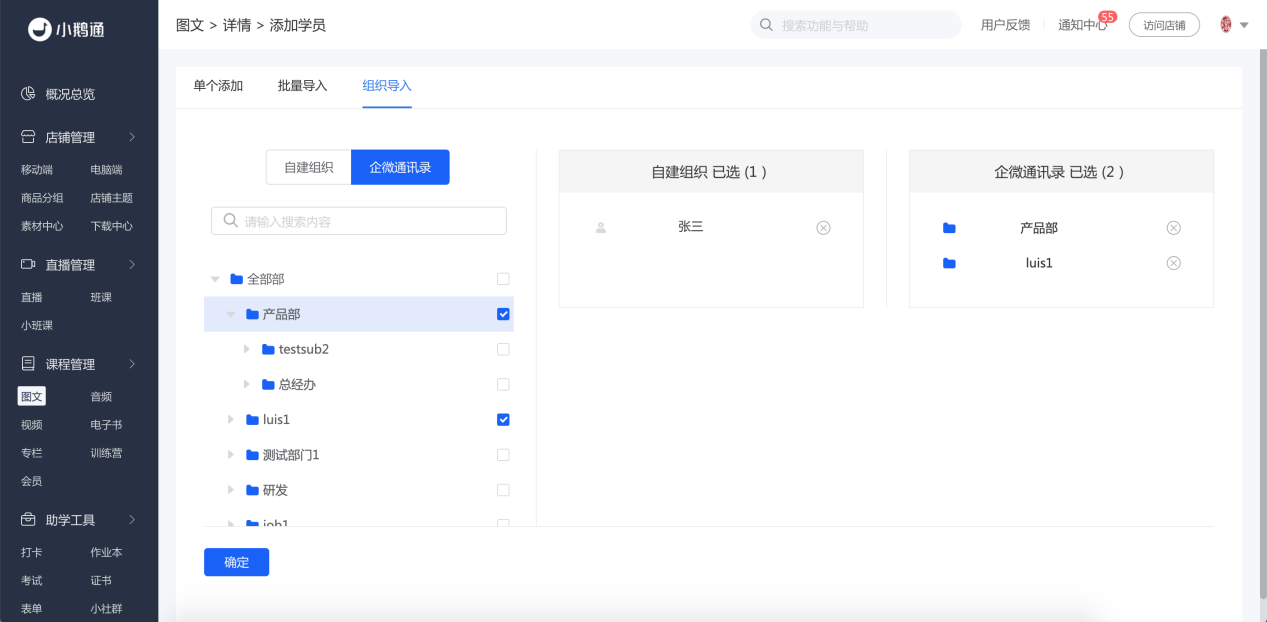
Task: Expand the 店铺管理 sidebar chevron
Action: [x=132, y=137]
